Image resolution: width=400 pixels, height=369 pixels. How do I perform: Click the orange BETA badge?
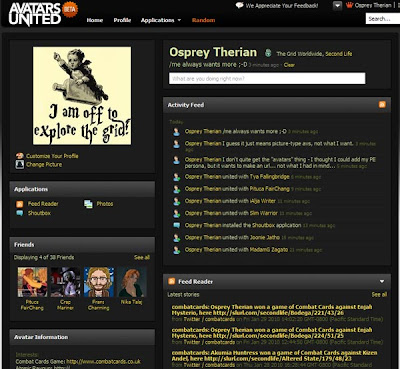(70, 9)
